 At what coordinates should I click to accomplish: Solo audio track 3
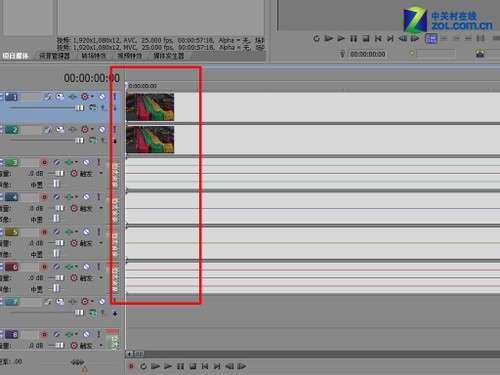pyautogui.click(x=99, y=162)
